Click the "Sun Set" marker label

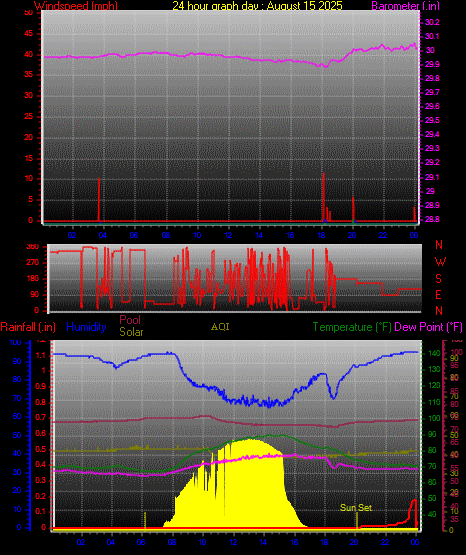(x=356, y=508)
